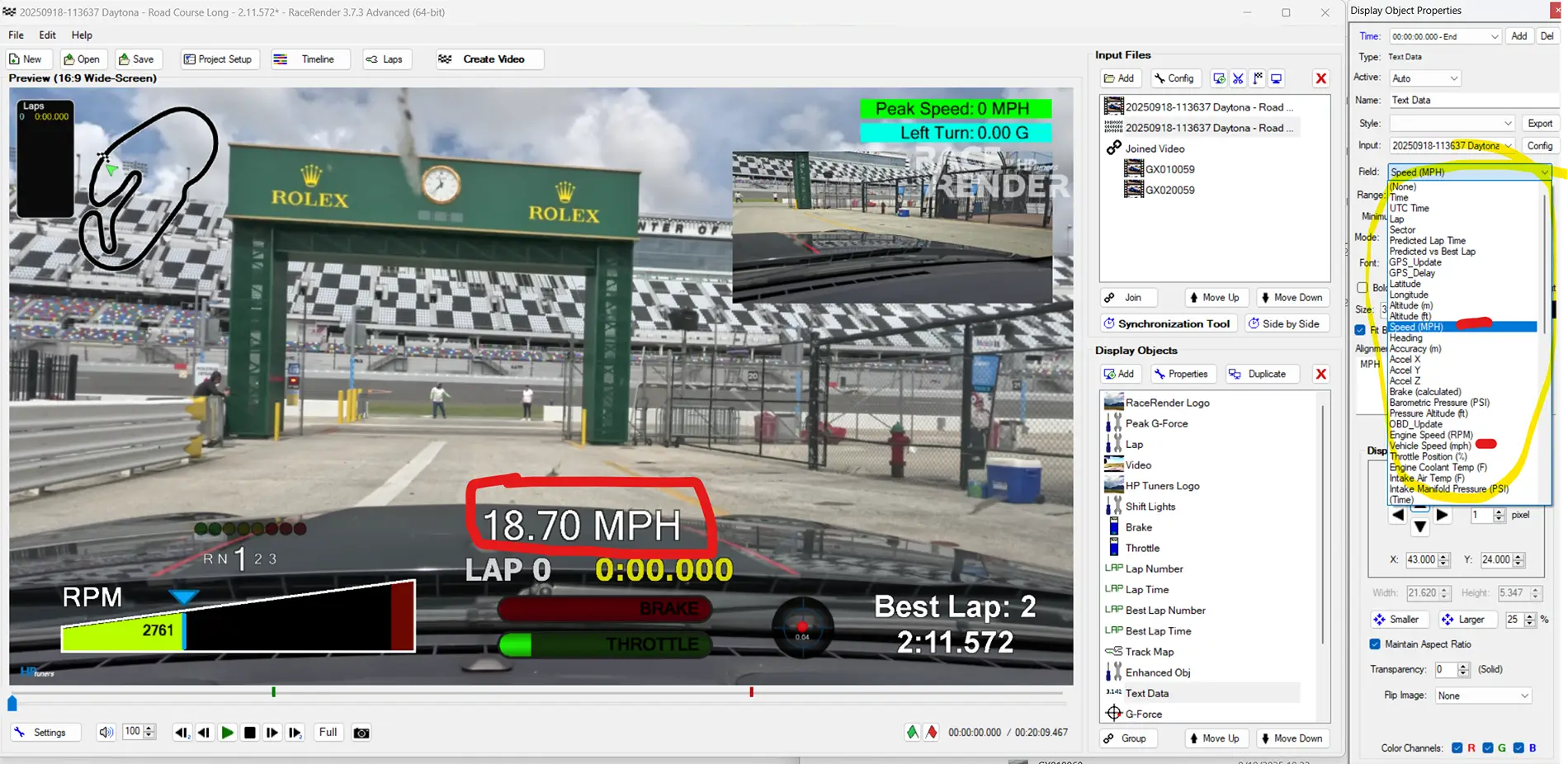Screen dimensions: 1568x764
Task: Toggle the volume speaker icon
Action: [106, 733]
